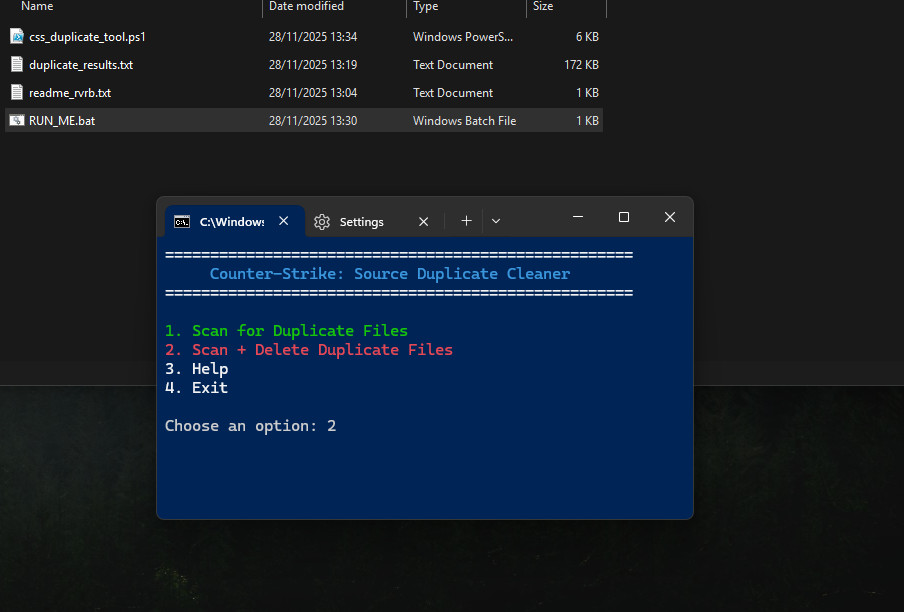The height and width of the screenshot is (612, 904).
Task: Close the Settings tab
Action: (423, 221)
